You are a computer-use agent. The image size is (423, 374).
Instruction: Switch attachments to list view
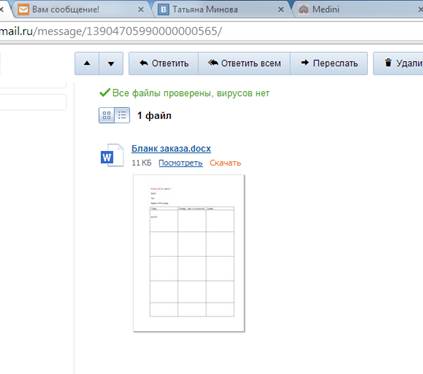coord(122,115)
